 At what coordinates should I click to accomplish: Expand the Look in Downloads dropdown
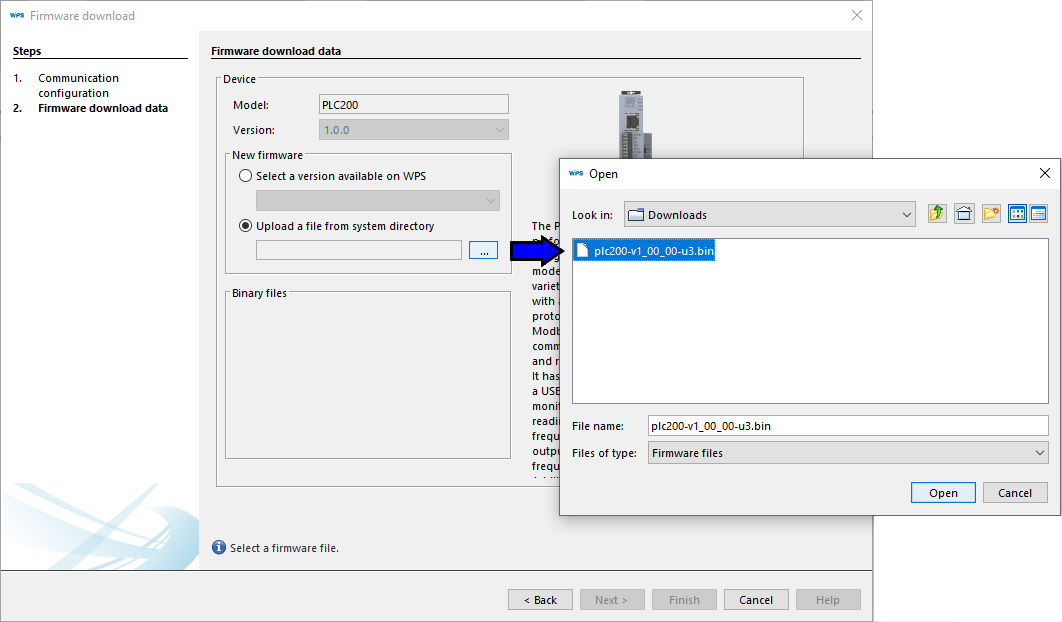[907, 215]
